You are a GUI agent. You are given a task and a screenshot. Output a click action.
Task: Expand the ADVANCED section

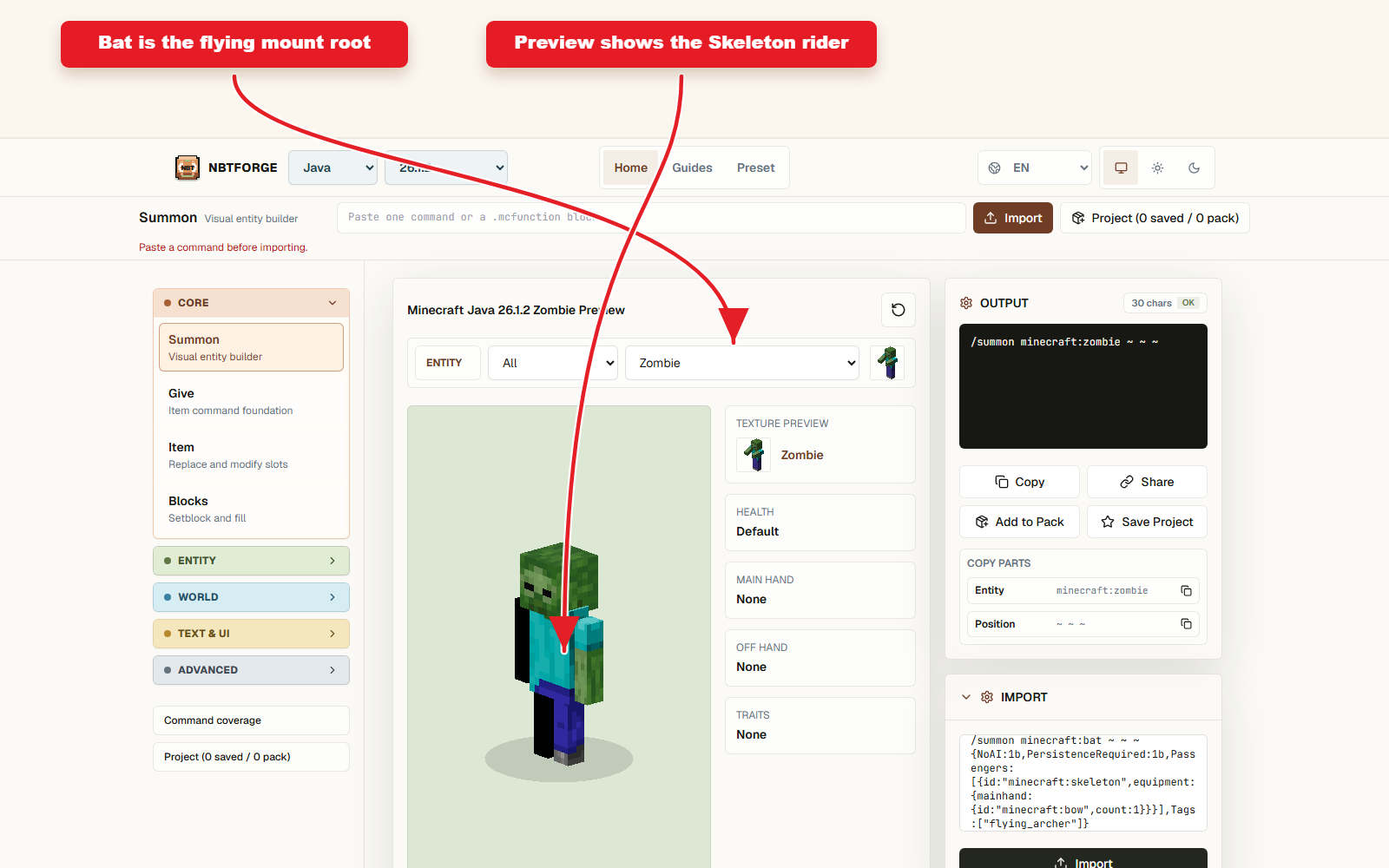point(251,670)
